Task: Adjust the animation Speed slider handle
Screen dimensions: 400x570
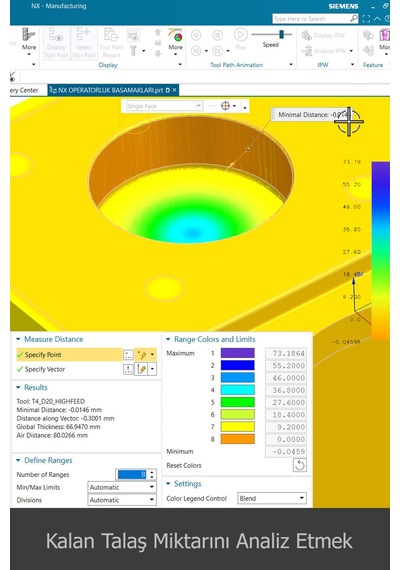Action: (x=281, y=34)
